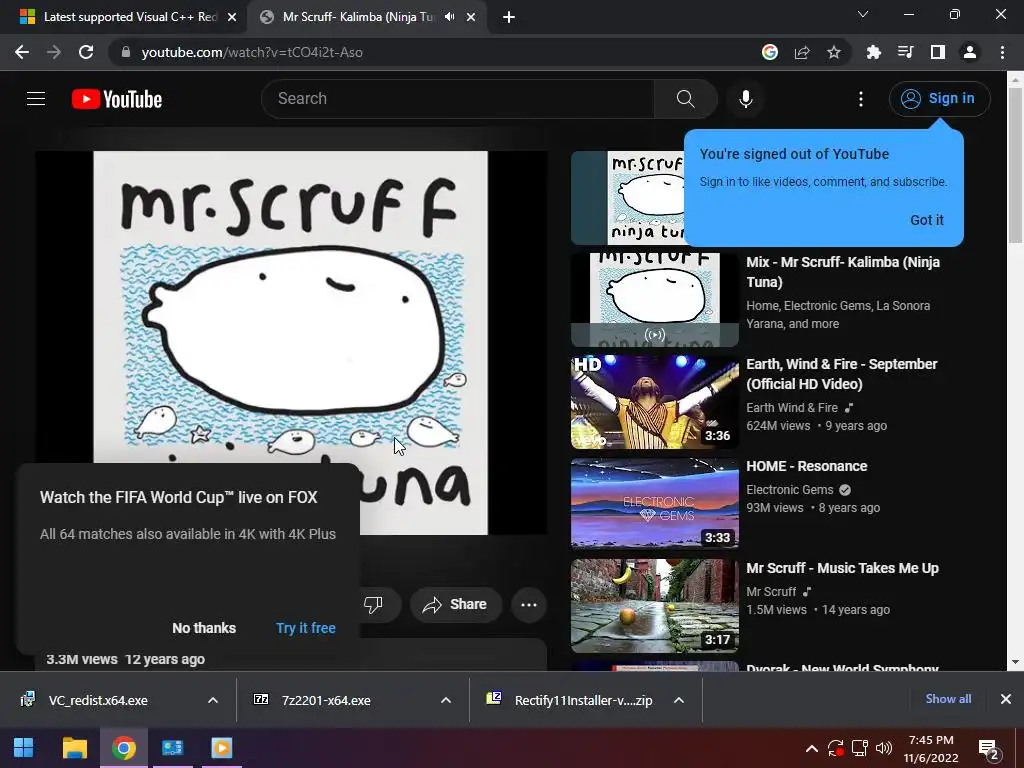Screen dimensions: 1024x768
Task: Click the Sign in button
Action: [x=939, y=99]
